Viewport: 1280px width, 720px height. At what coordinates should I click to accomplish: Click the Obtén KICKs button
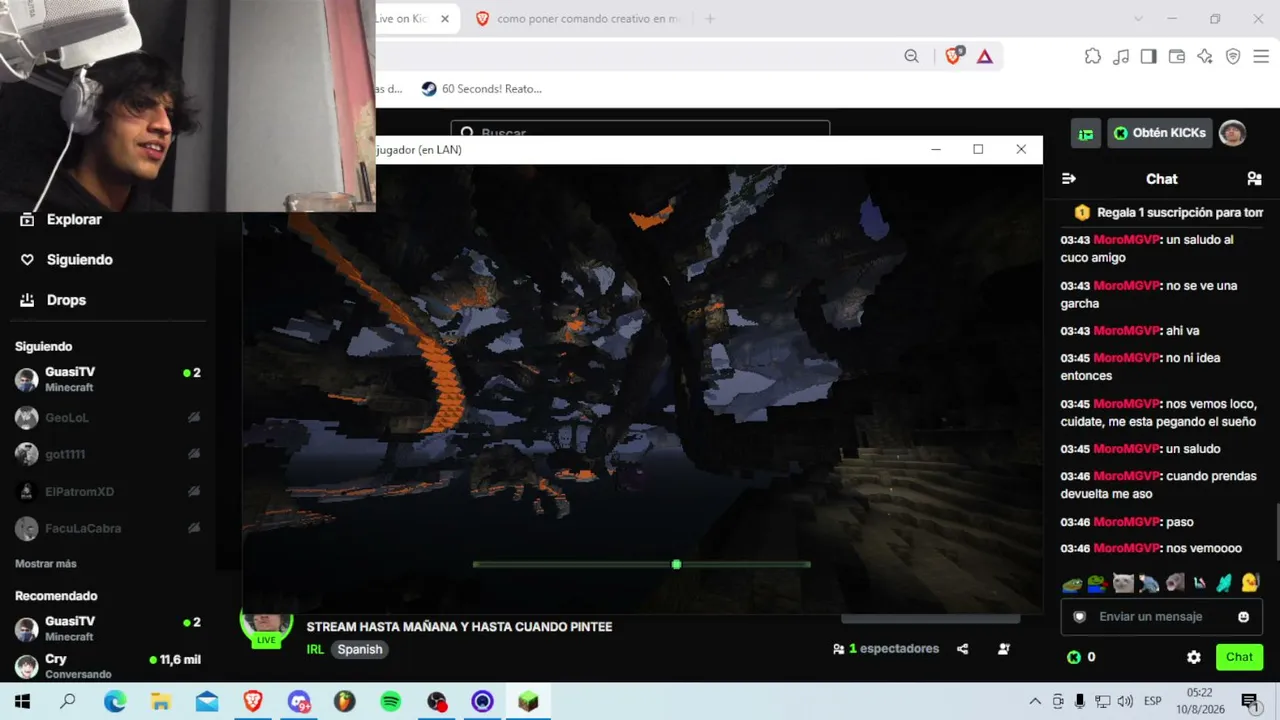click(1160, 133)
